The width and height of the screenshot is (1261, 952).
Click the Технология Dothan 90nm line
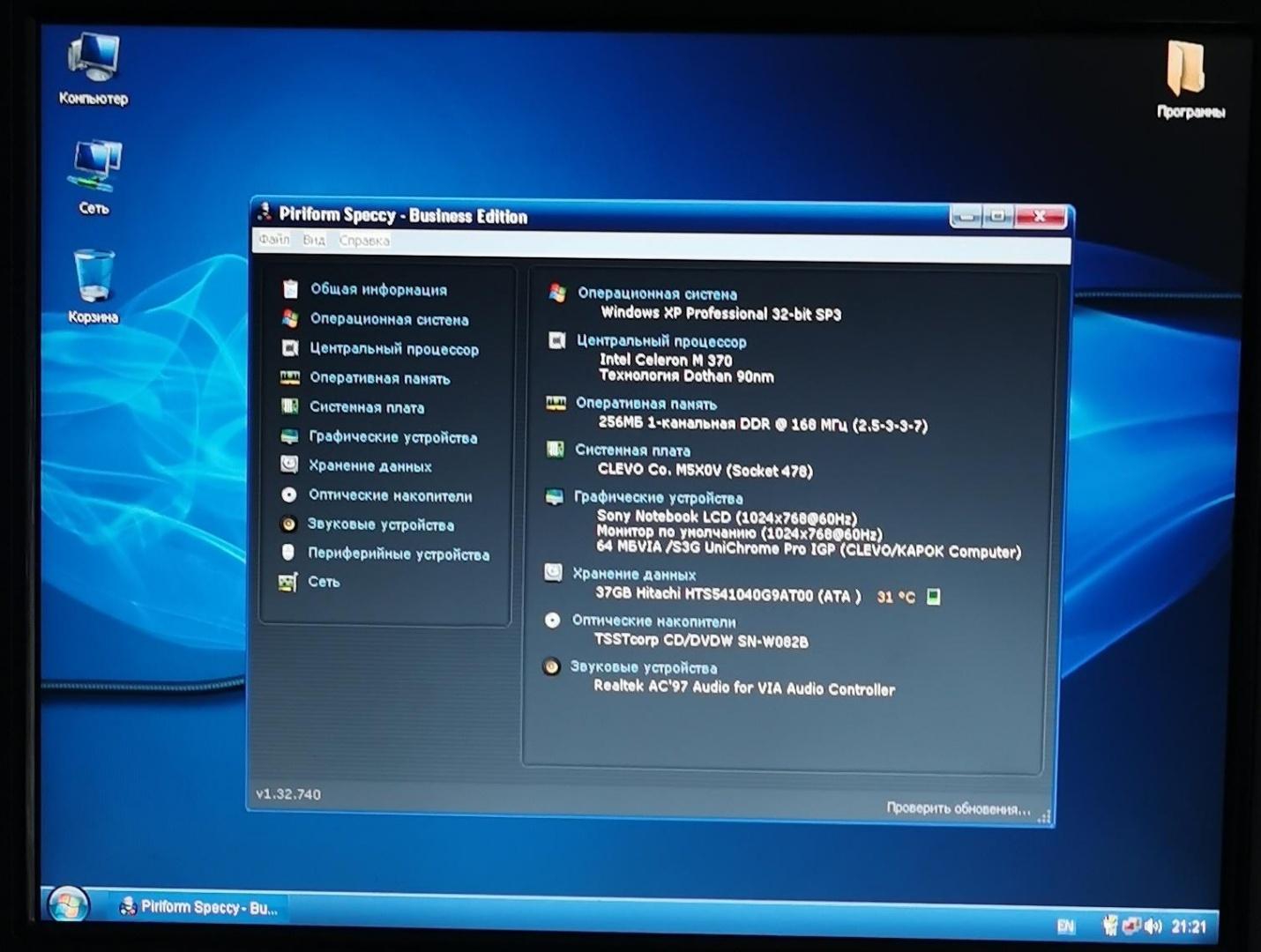[x=686, y=376]
